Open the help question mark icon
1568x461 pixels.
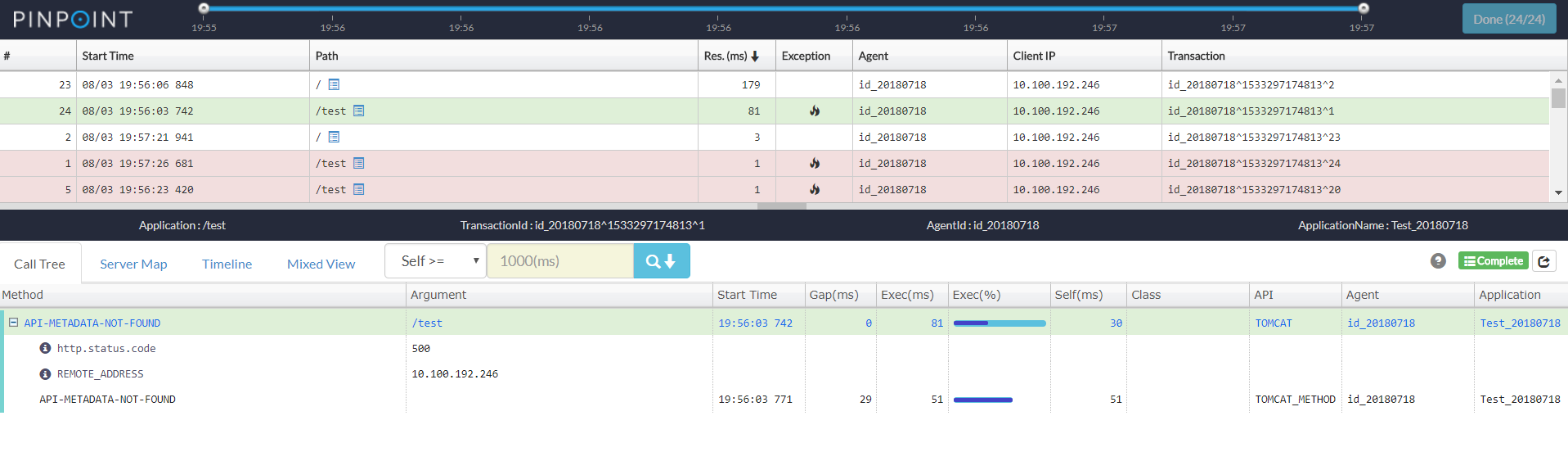(1438, 261)
